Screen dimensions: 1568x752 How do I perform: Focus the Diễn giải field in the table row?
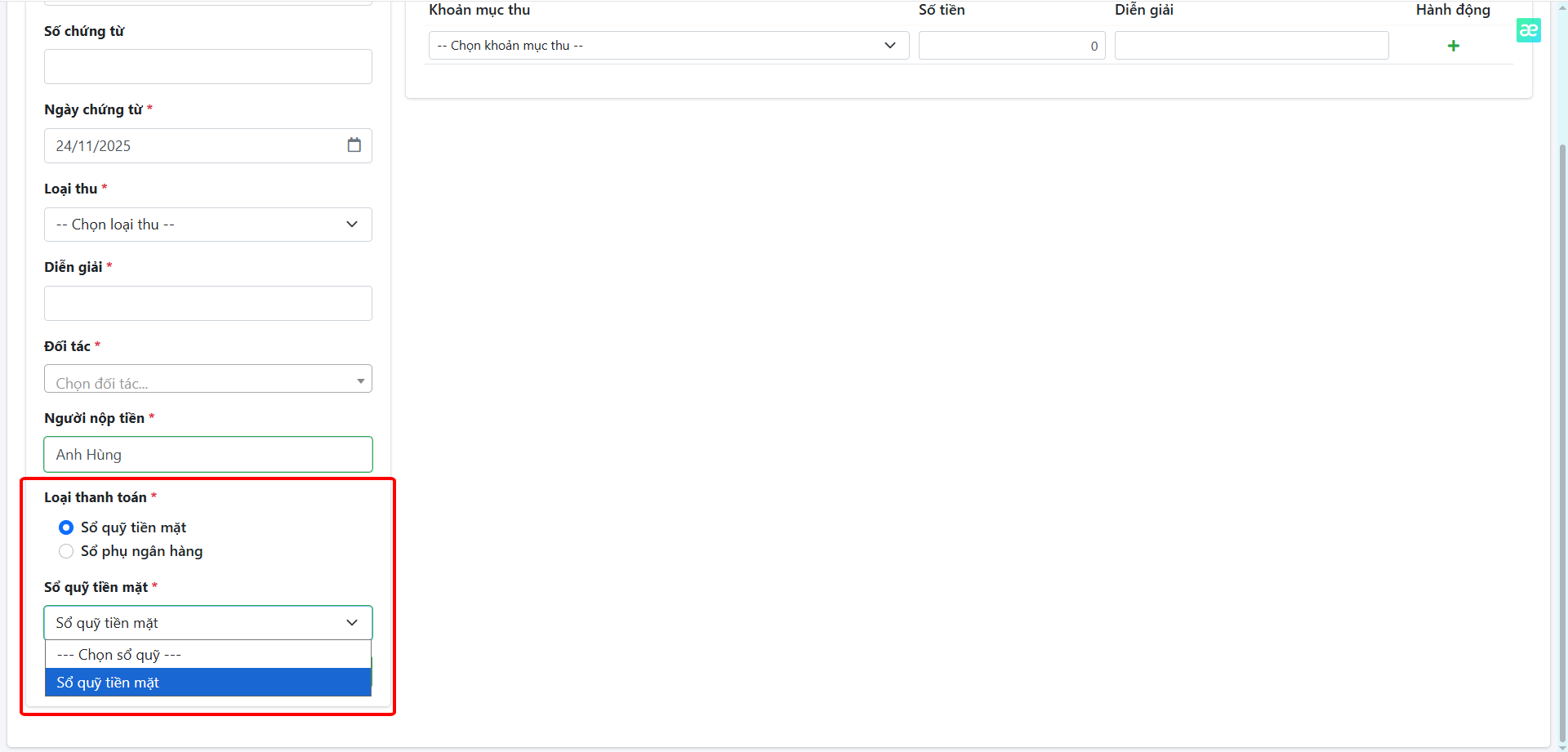point(1250,46)
